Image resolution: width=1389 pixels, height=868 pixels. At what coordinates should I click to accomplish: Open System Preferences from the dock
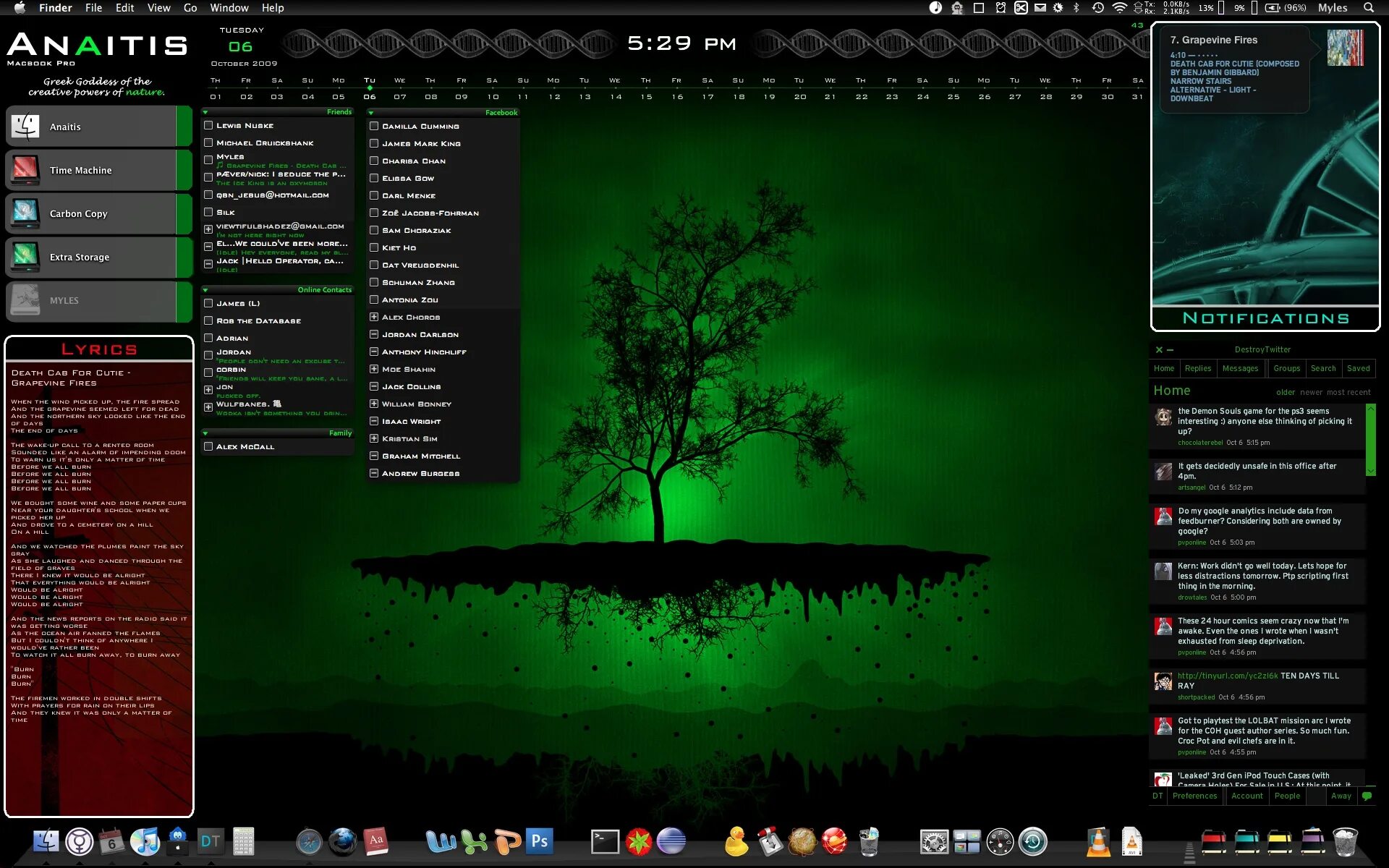pos(934,841)
